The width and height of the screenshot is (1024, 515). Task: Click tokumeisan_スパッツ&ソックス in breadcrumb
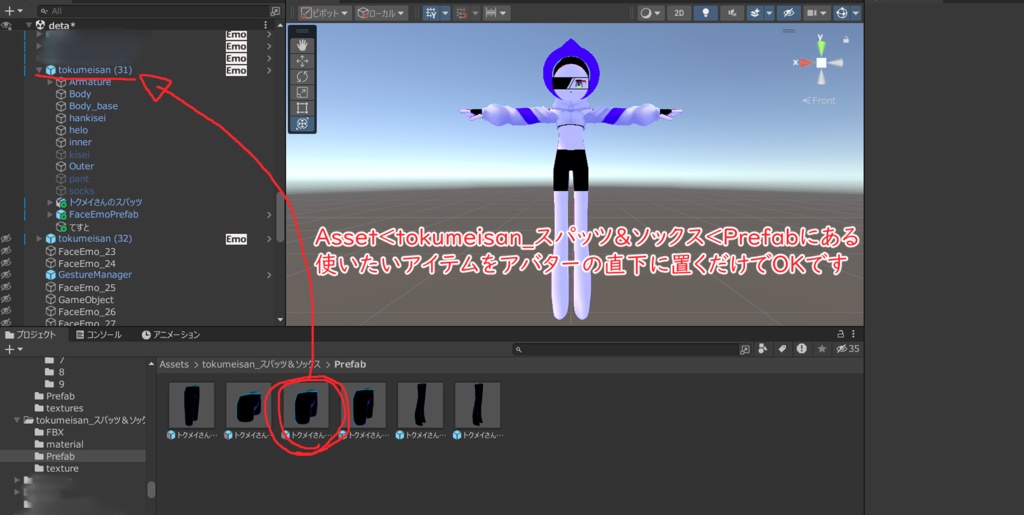point(261,364)
